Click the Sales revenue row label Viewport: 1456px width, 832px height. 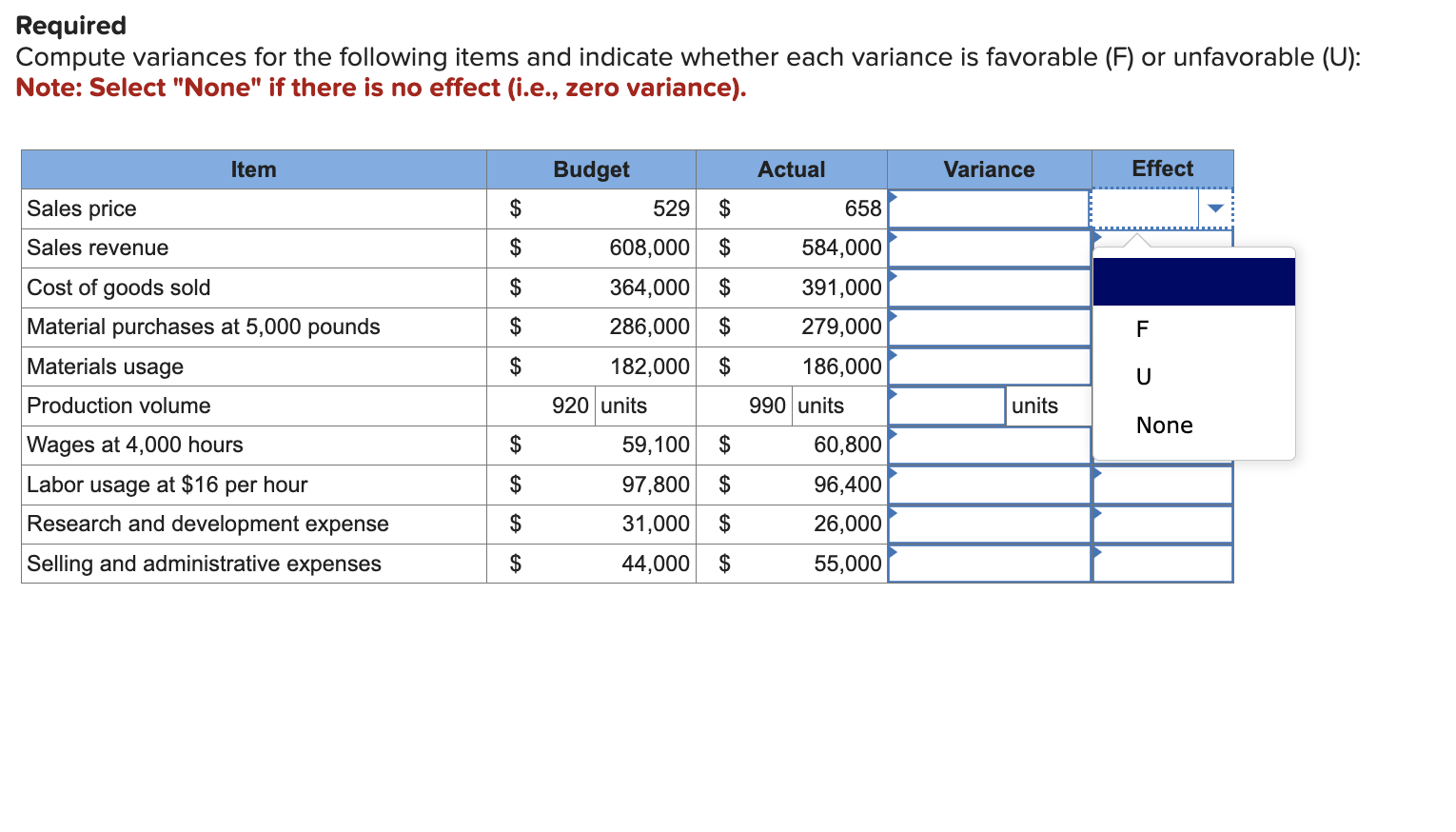click(98, 248)
